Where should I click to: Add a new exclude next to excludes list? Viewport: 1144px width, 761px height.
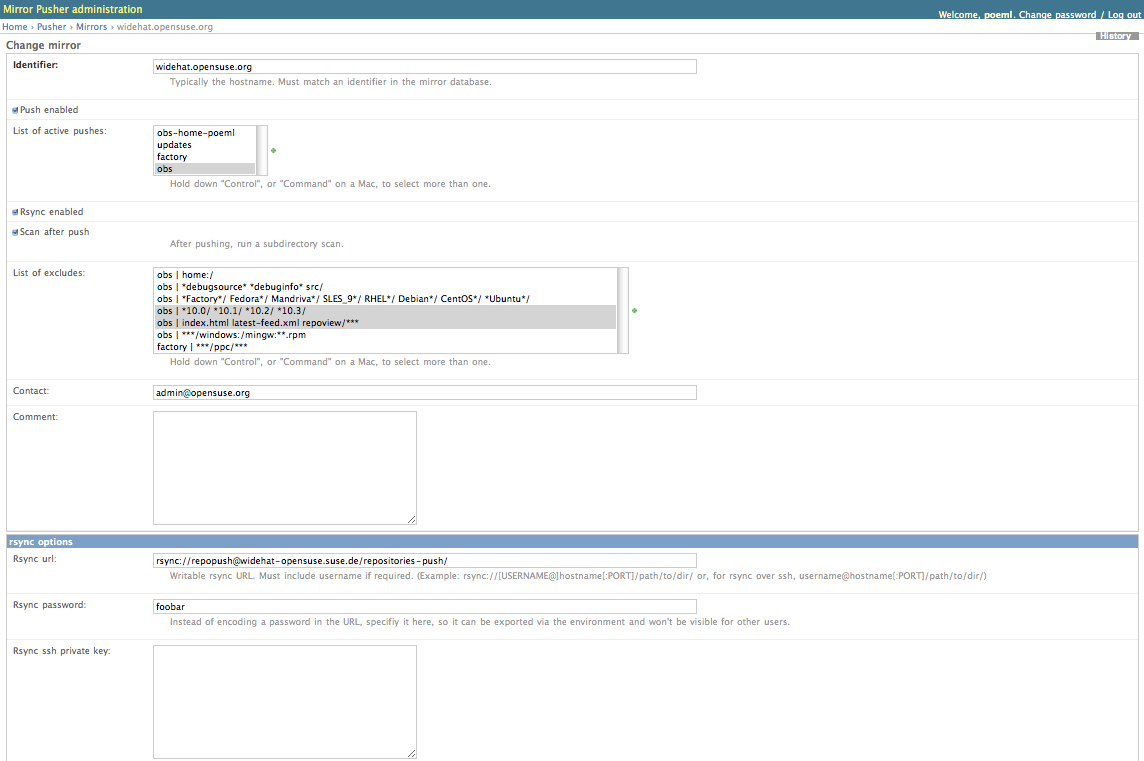pyautogui.click(x=635, y=311)
